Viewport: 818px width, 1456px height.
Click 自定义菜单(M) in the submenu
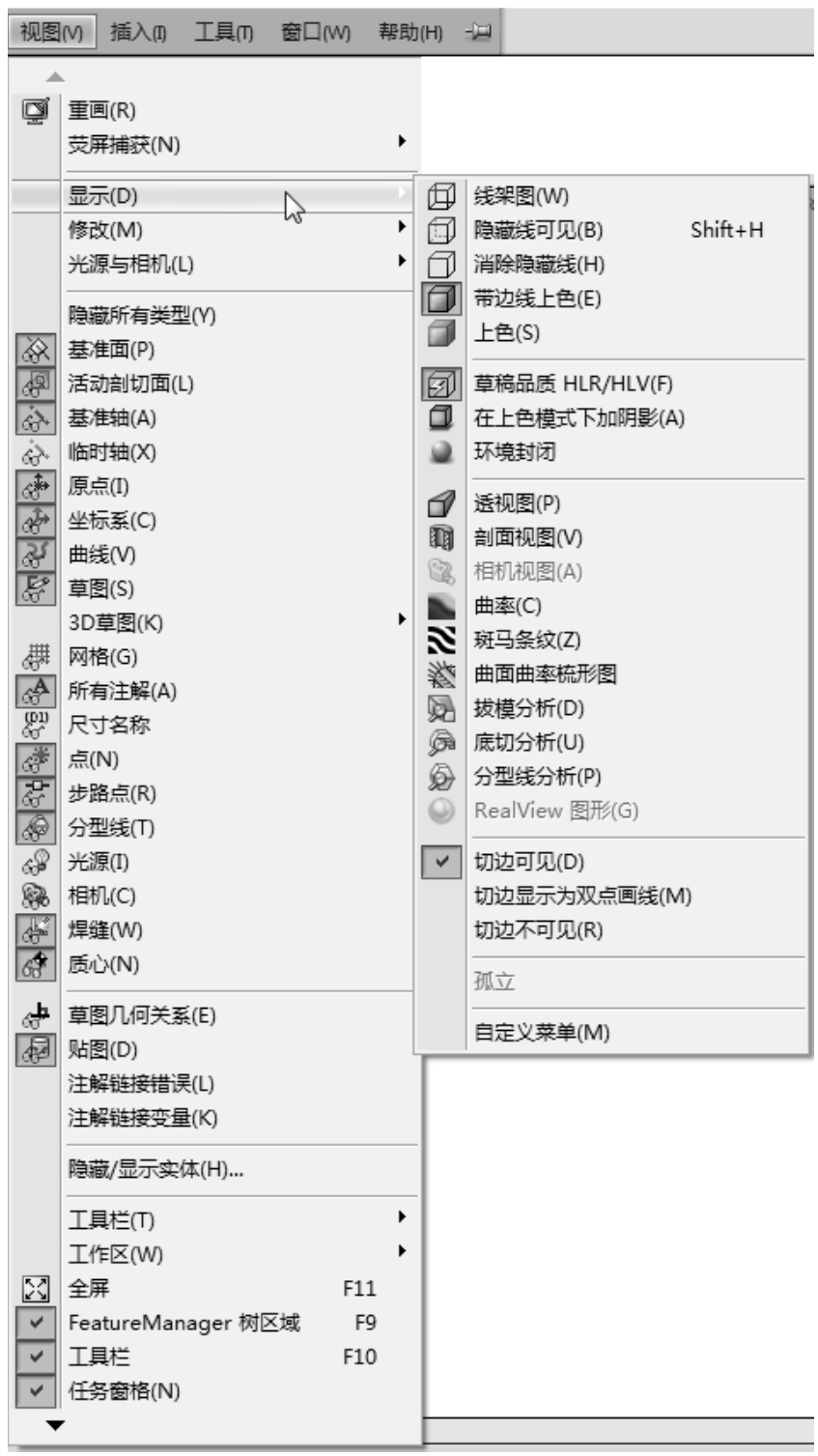click(542, 1033)
